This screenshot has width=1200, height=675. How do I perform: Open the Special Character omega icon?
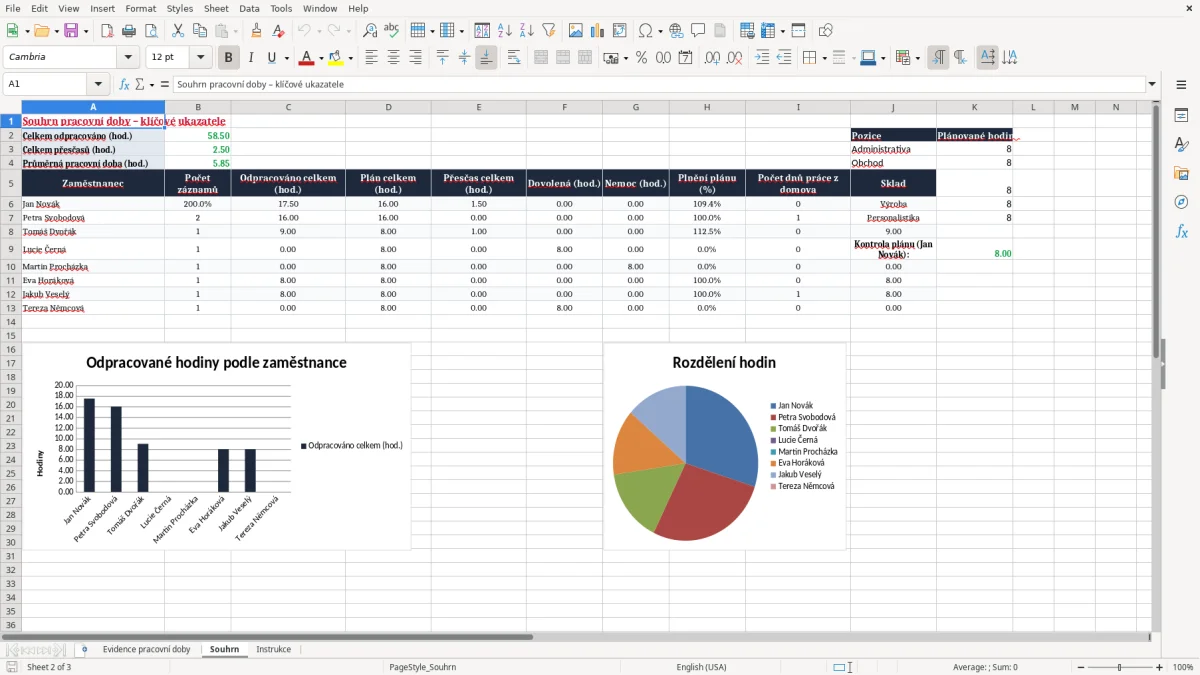(646, 31)
